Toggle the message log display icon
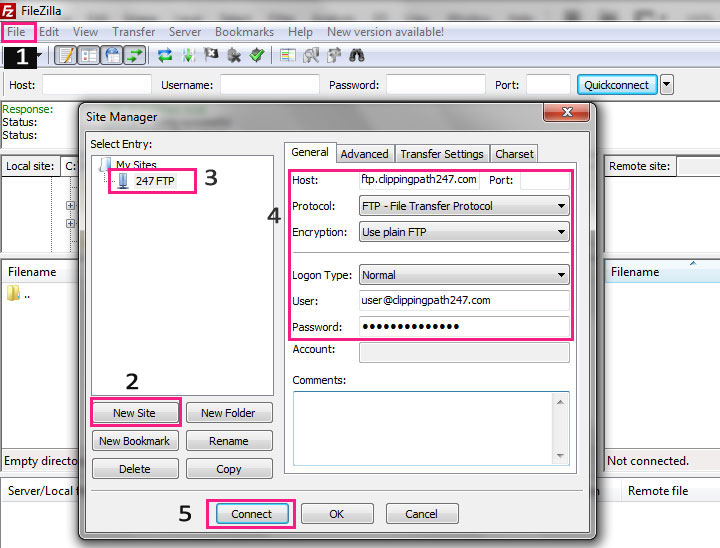This screenshot has width=720, height=548. 66,56
